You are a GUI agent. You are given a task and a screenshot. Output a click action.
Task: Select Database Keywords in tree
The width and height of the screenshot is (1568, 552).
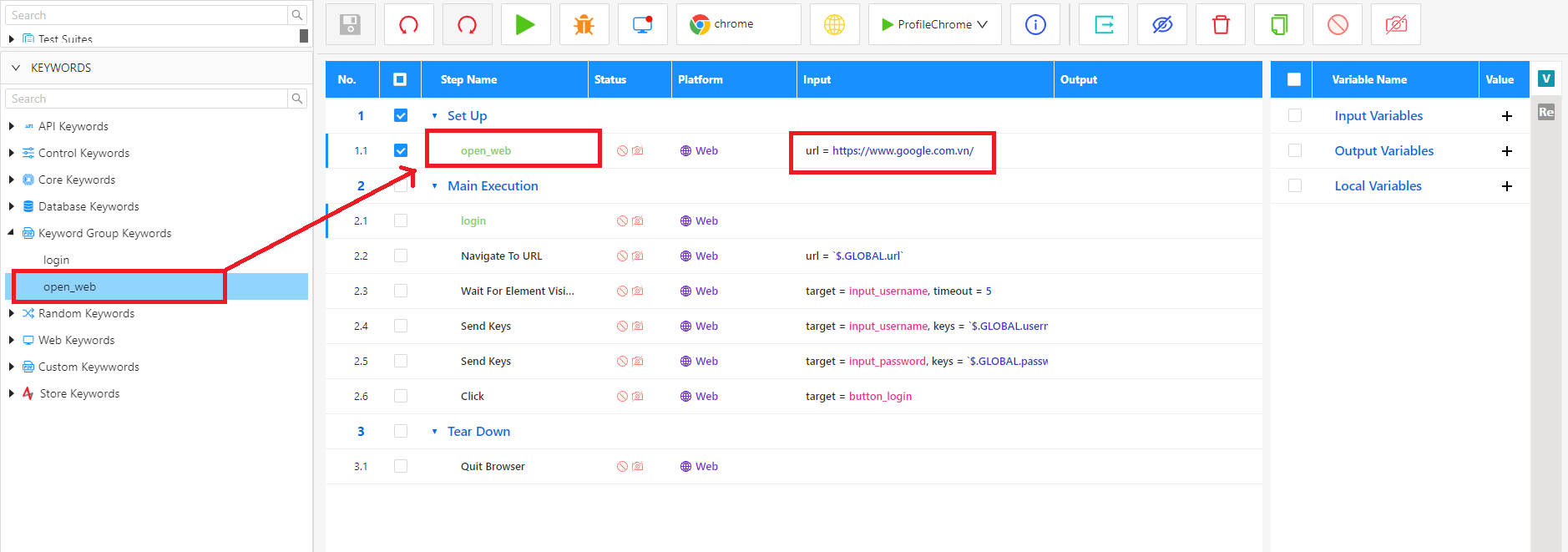pos(89,206)
